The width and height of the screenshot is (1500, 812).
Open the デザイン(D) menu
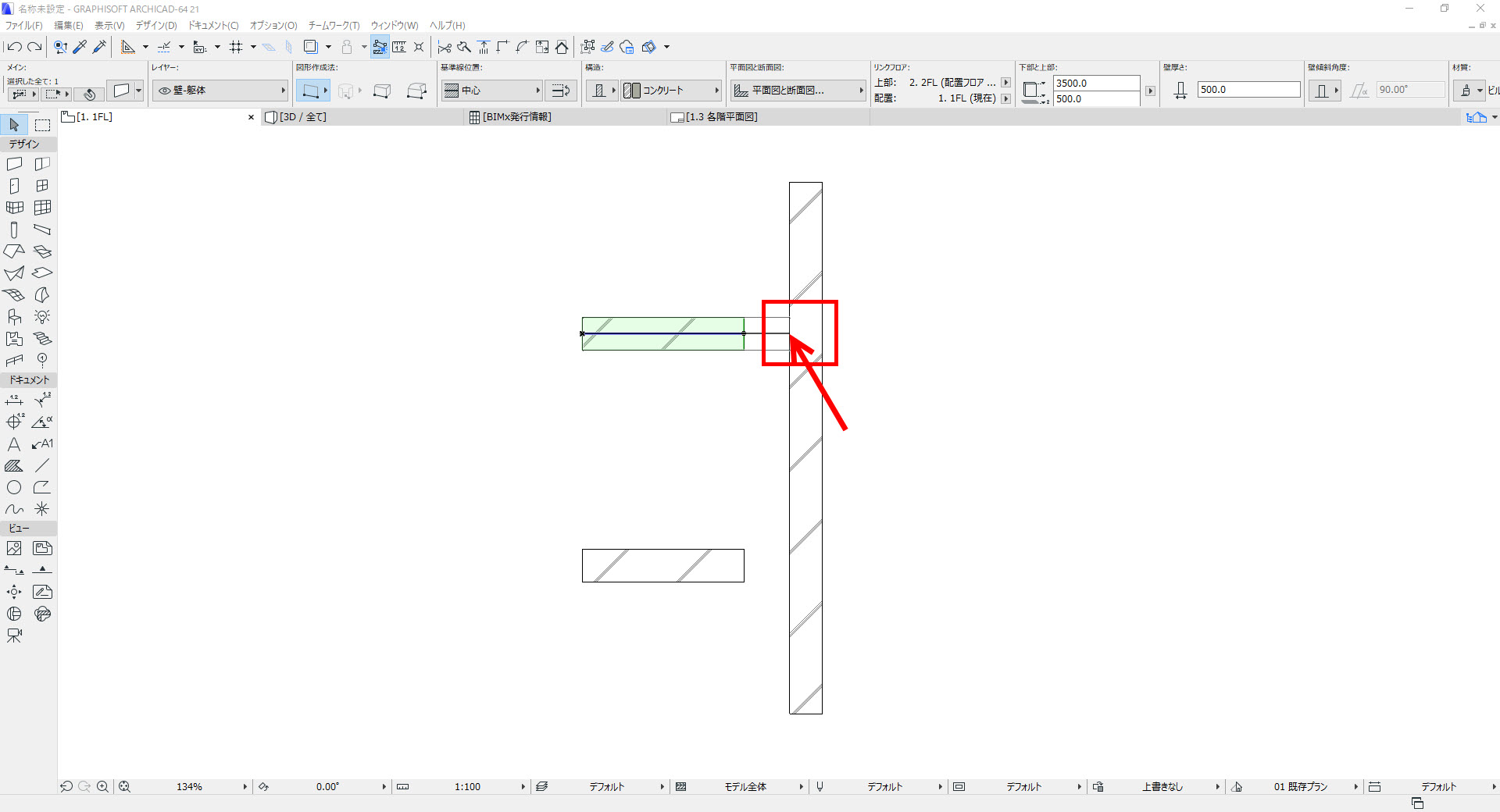click(x=156, y=26)
